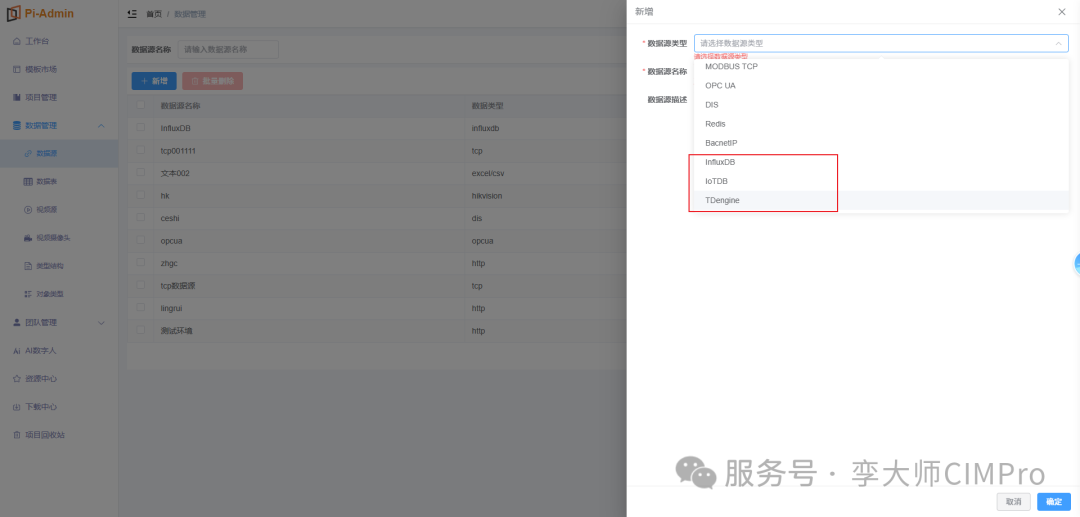This screenshot has width=1080, height=517.
Task: Check the InfluxDB row checkbox
Action: [x=141, y=128]
